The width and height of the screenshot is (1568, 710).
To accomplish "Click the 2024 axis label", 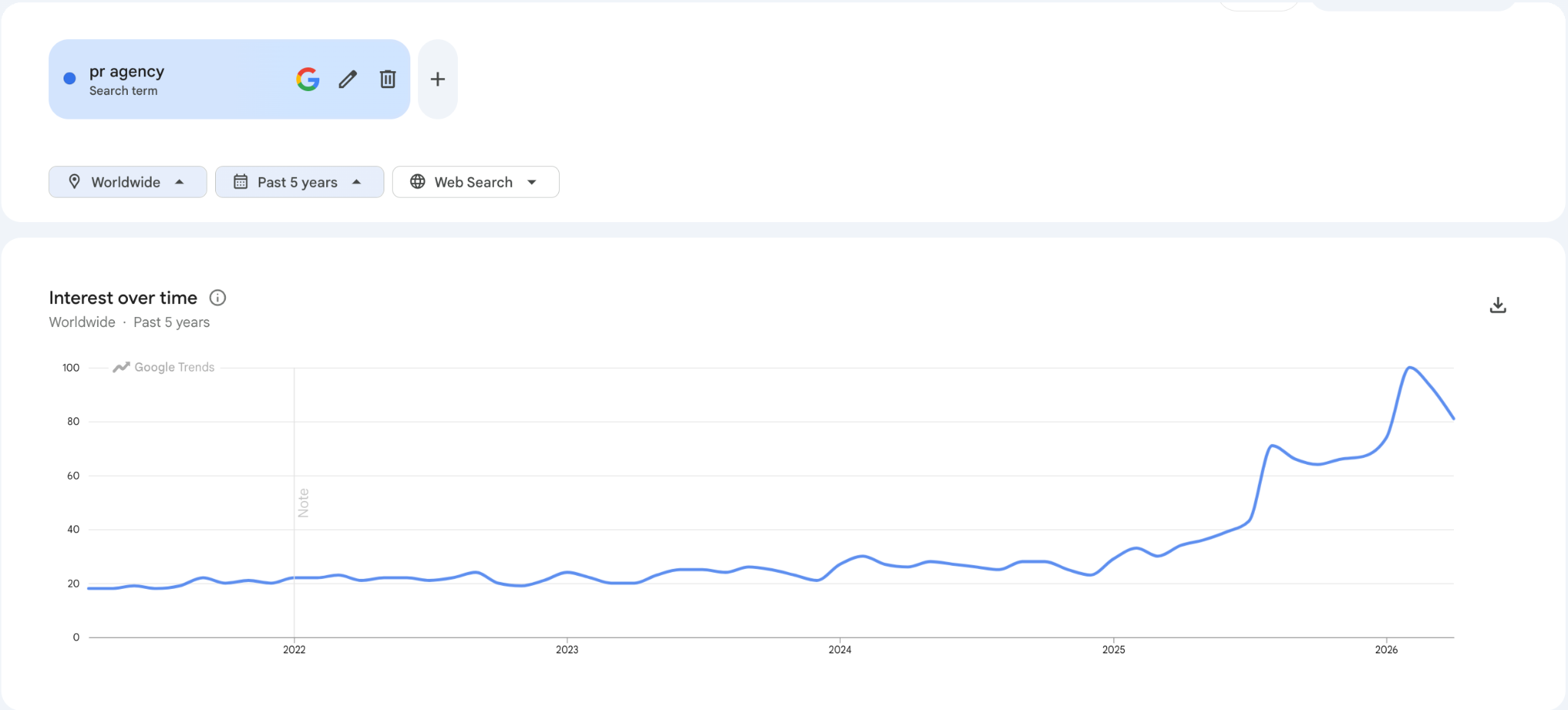I will point(840,649).
